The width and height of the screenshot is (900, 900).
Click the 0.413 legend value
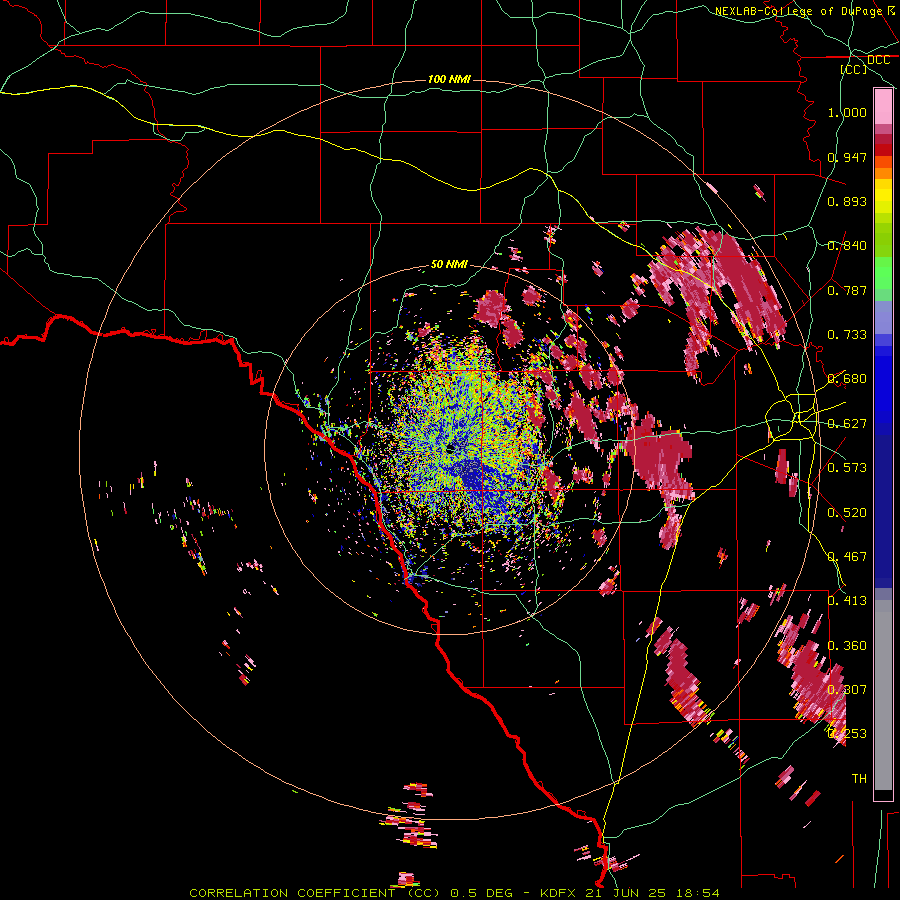847,601
